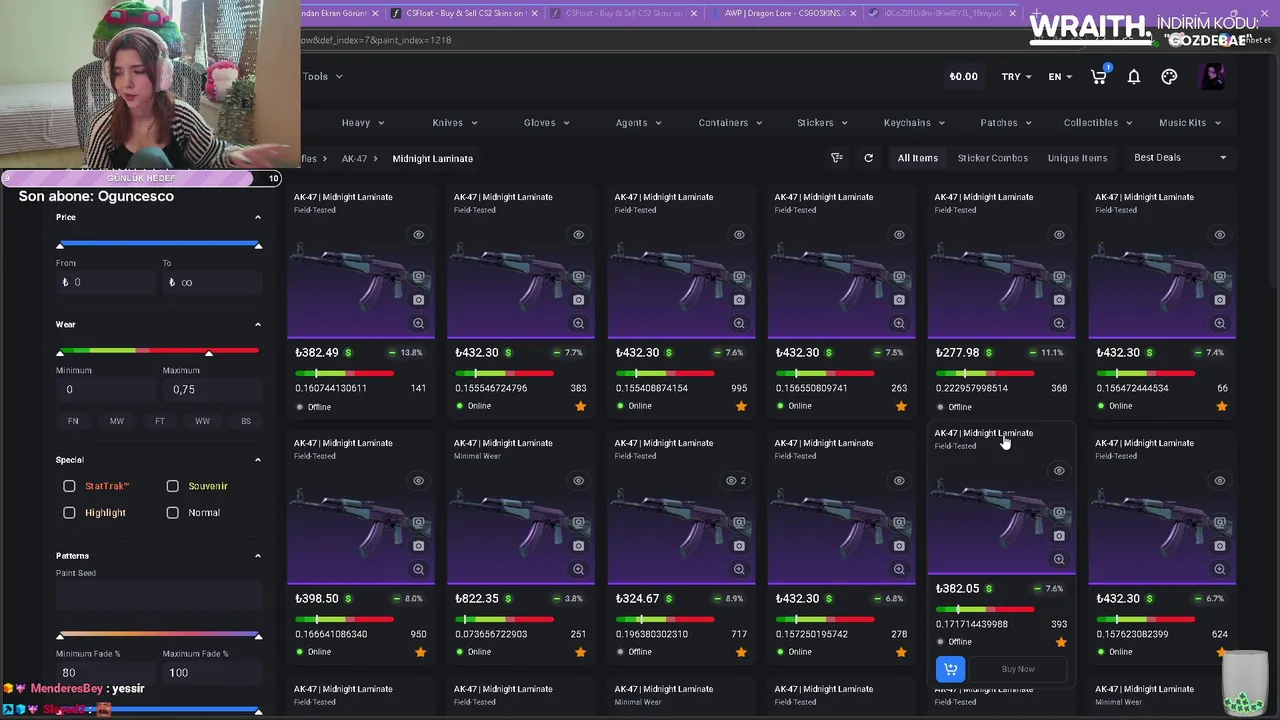The image size is (1280, 720).
Task: Expand the Heavy category menu
Action: pyautogui.click(x=363, y=123)
